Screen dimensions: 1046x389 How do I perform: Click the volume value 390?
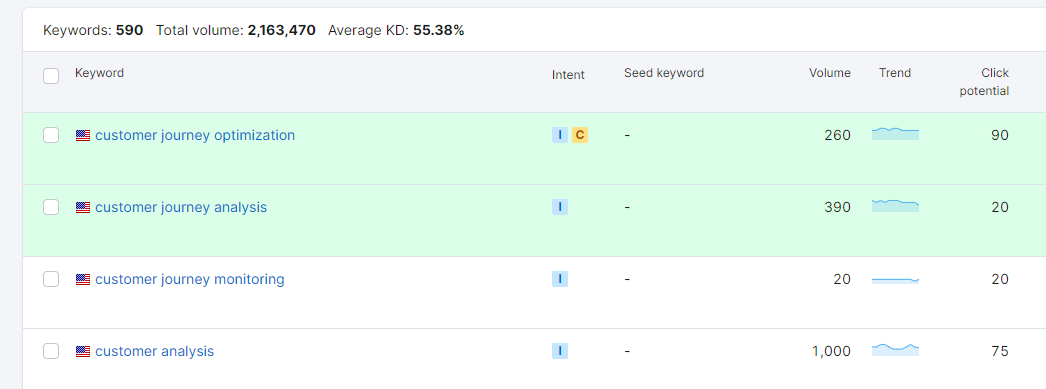(837, 208)
